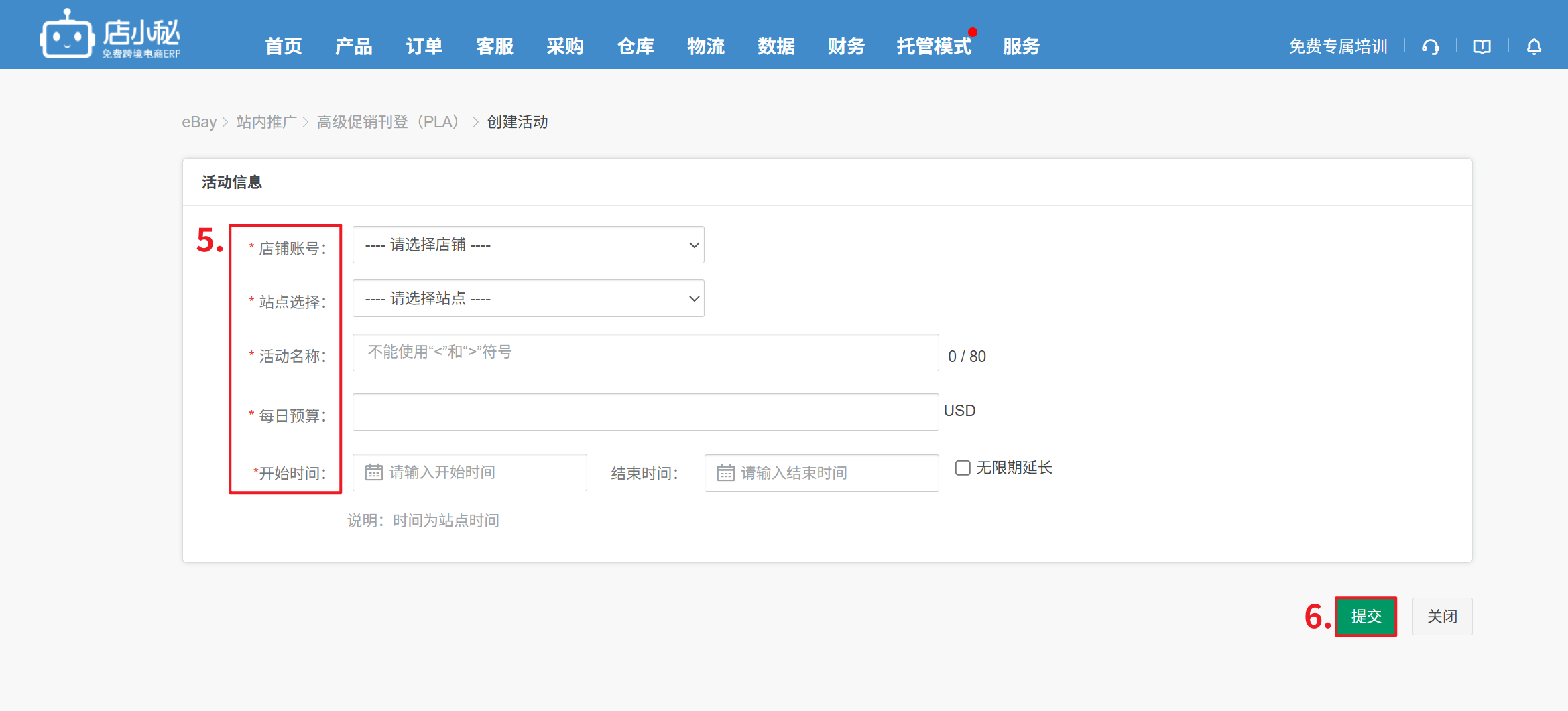
Task: Enable the 无限期延长 checkbox
Action: [x=963, y=468]
